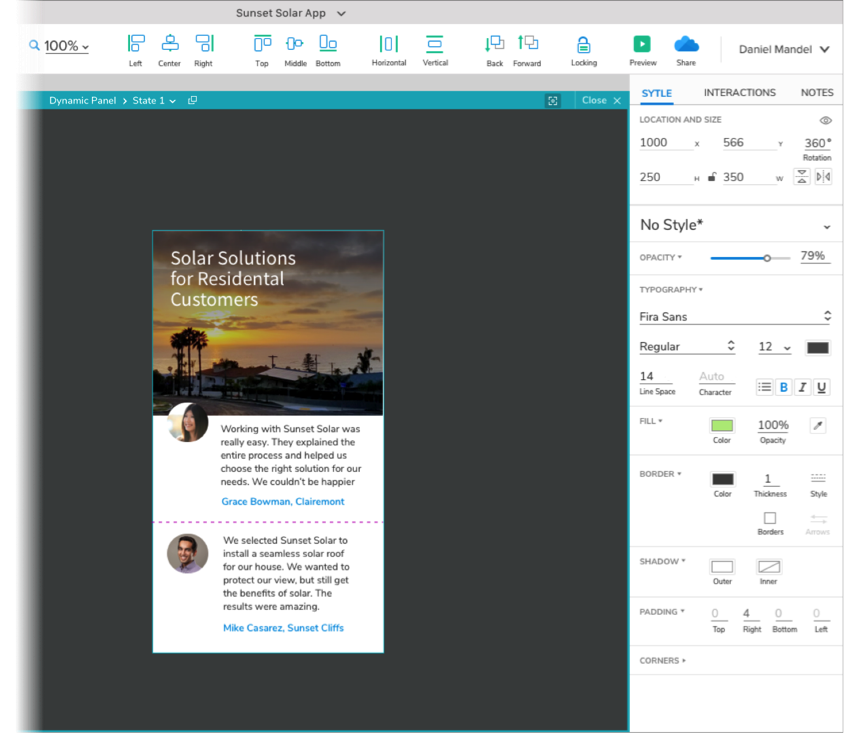Select the Solar Solutions heading text
The width and height of the screenshot is (844, 733).
(x=233, y=279)
